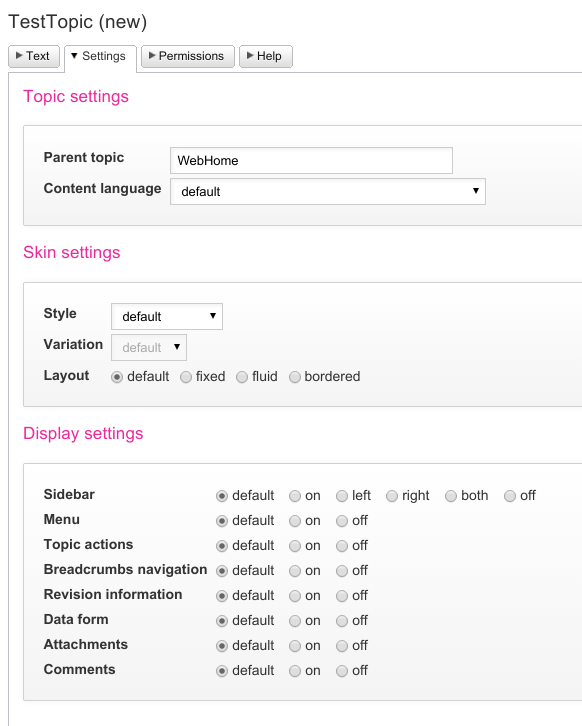
Task: Switch to the Text tab
Action: pos(34,56)
